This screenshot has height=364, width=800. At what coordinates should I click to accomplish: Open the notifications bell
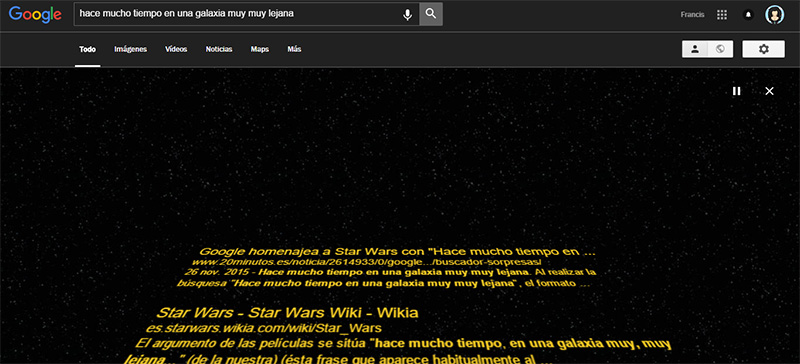748,15
